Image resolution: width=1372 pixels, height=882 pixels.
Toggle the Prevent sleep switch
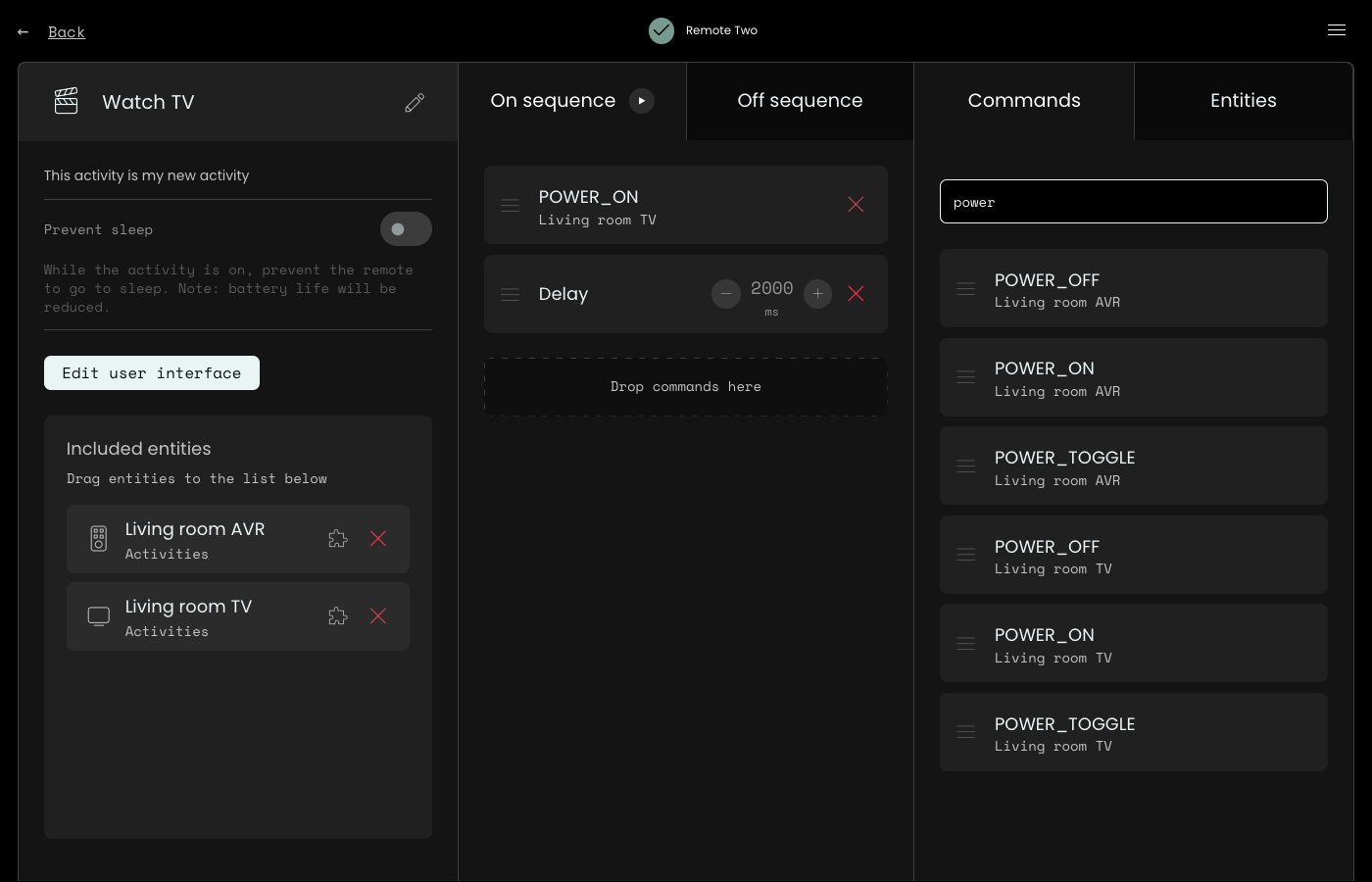tap(406, 229)
